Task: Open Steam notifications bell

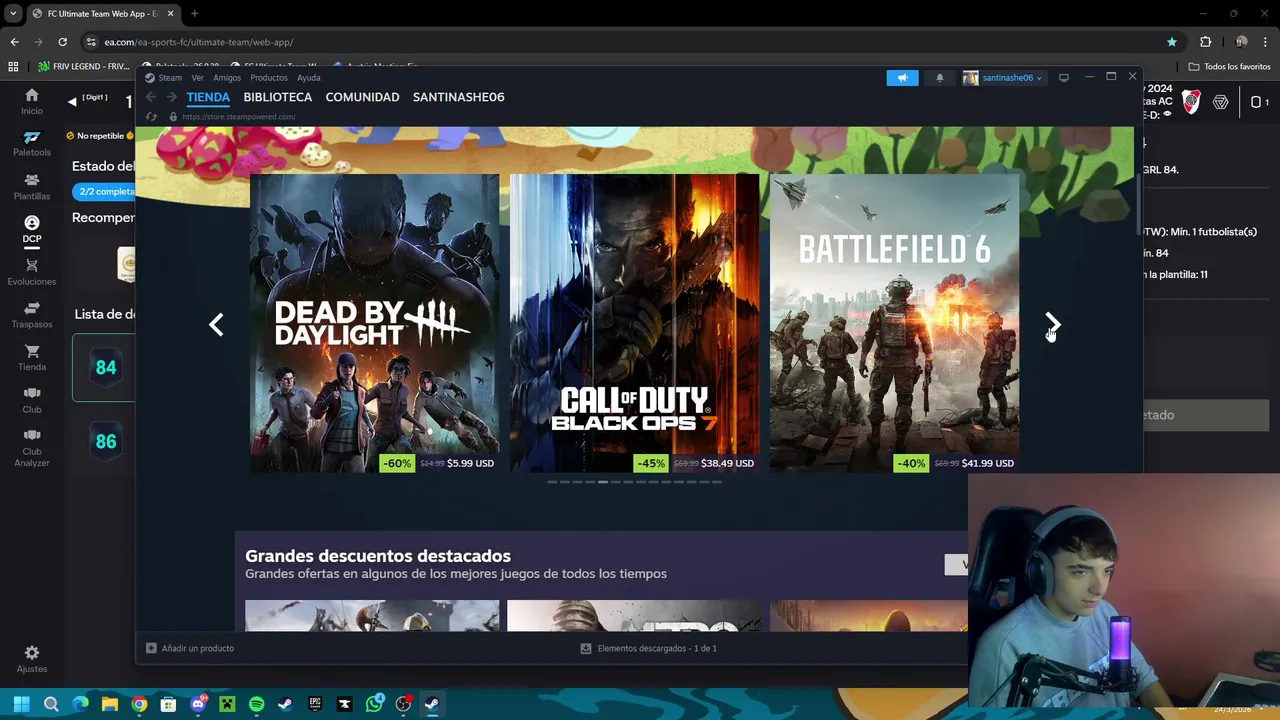Action: pyautogui.click(x=939, y=78)
